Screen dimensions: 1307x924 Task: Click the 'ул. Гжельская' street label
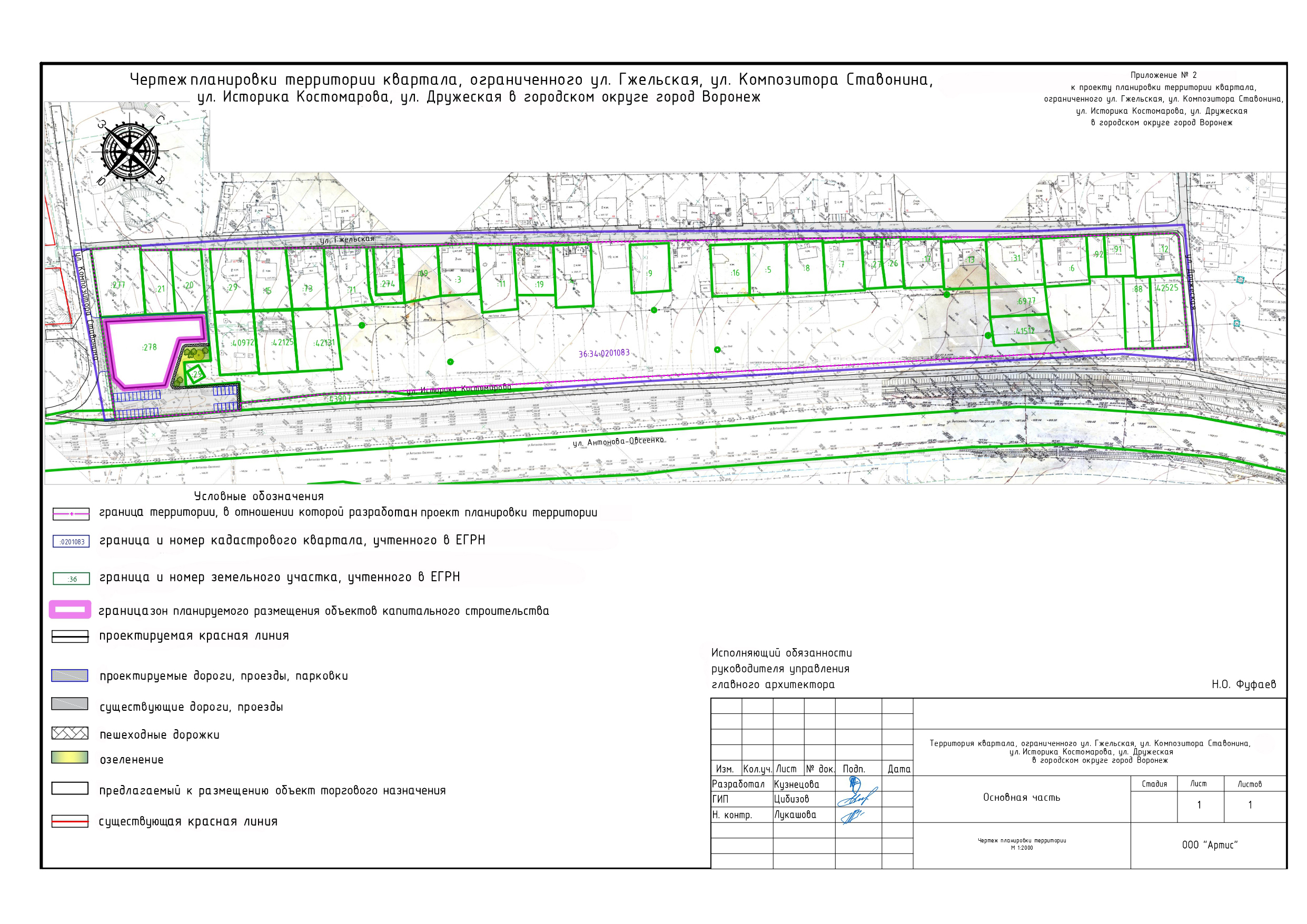(x=346, y=240)
